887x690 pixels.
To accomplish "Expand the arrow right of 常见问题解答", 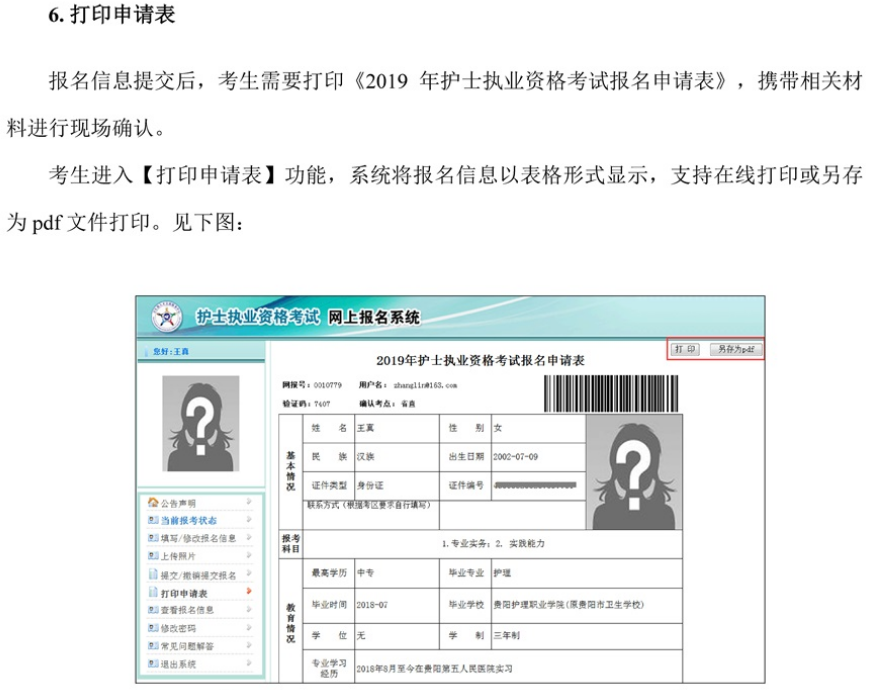I will [247, 646].
